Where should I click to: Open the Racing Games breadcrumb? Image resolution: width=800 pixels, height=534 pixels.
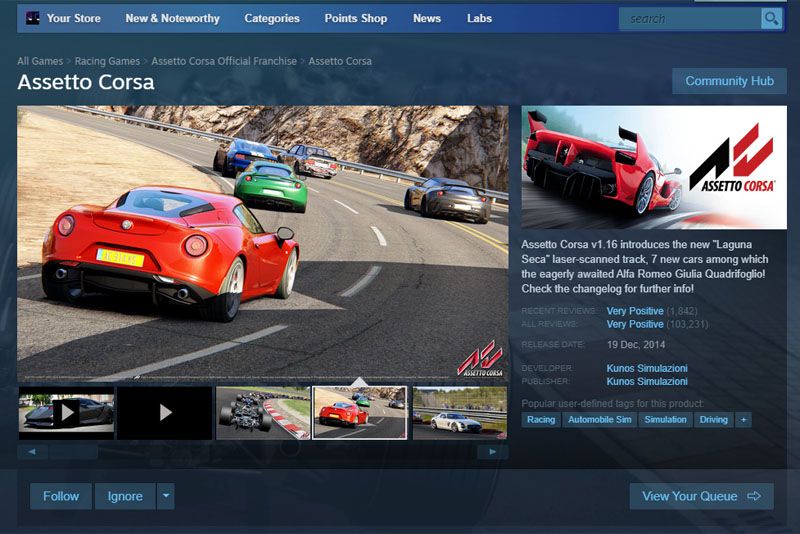107,61
